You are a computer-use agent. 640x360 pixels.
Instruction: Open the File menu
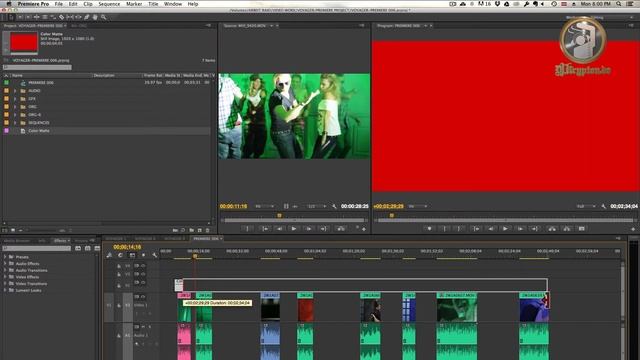pos(59,4)
